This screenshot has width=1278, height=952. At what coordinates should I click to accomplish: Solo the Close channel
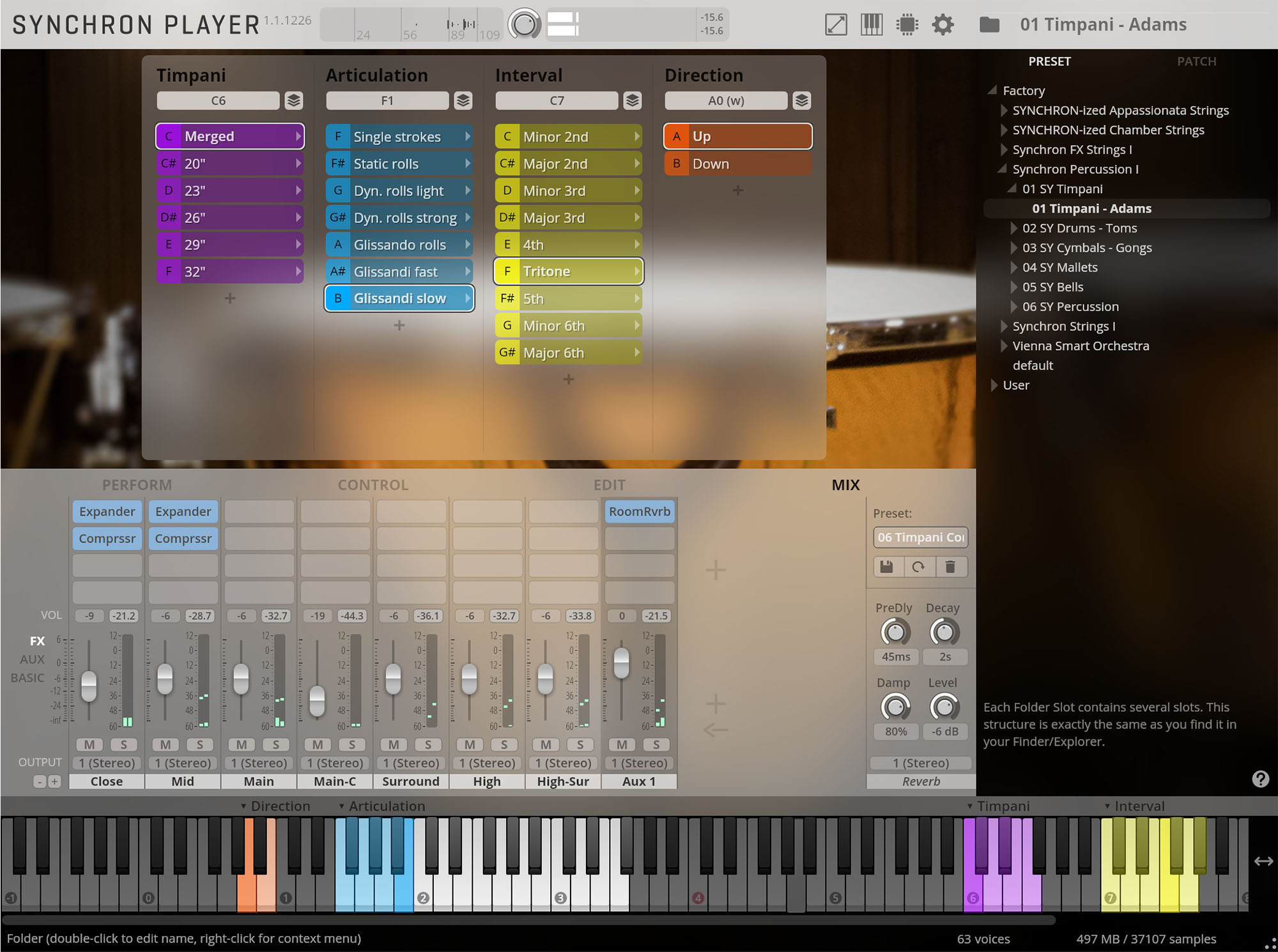coord(124,744)
